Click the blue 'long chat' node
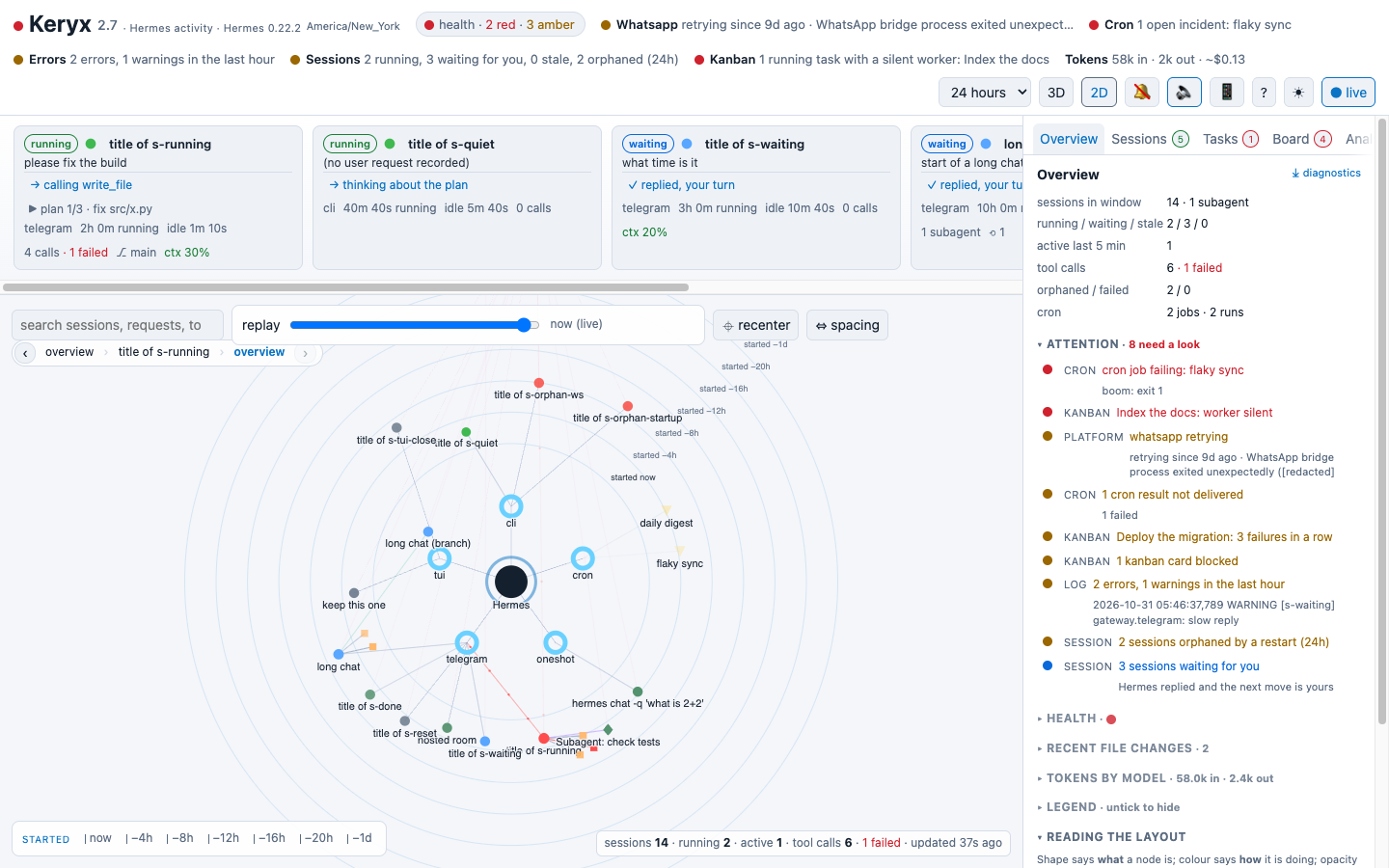 coord(339,654)
